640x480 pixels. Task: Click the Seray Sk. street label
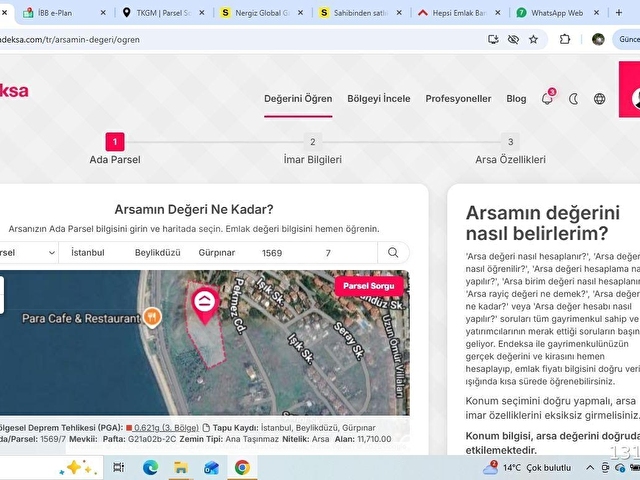tap(349, 341)
